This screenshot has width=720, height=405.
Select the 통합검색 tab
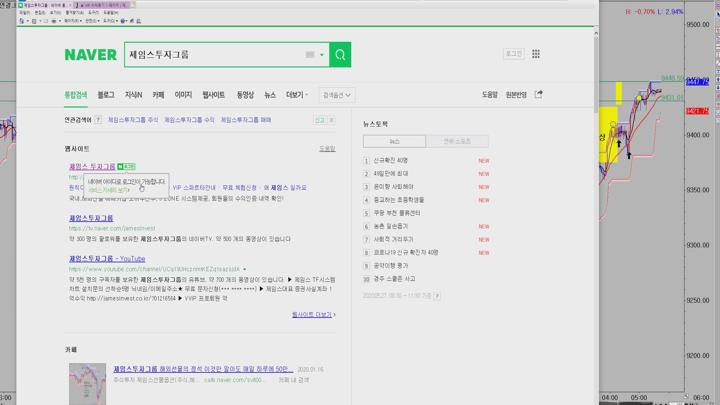point(76,95)
